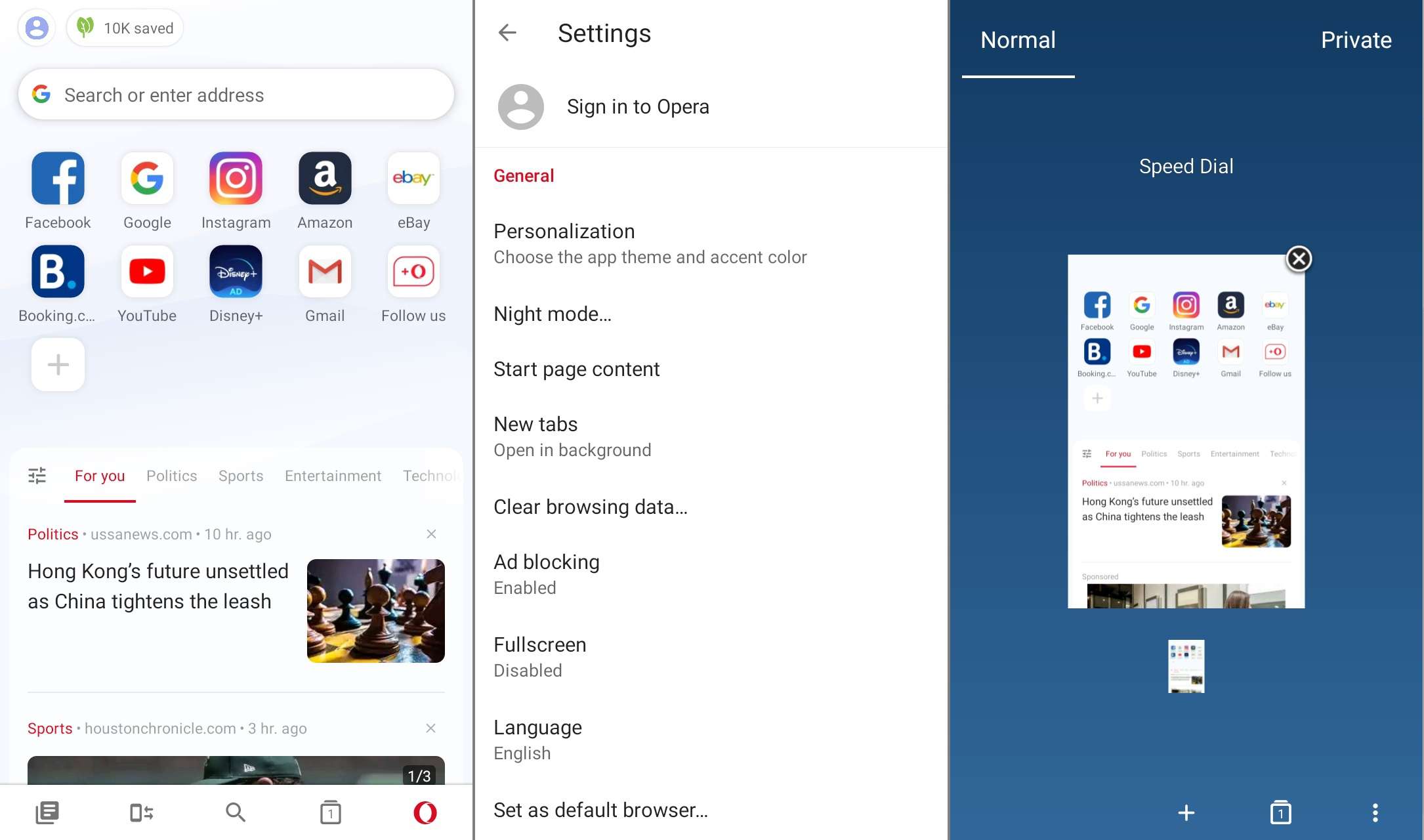1424x840 pixels.
Task: Tap the profile avatar icon at top
Action: pyautogui.click(x=37, y=28)
